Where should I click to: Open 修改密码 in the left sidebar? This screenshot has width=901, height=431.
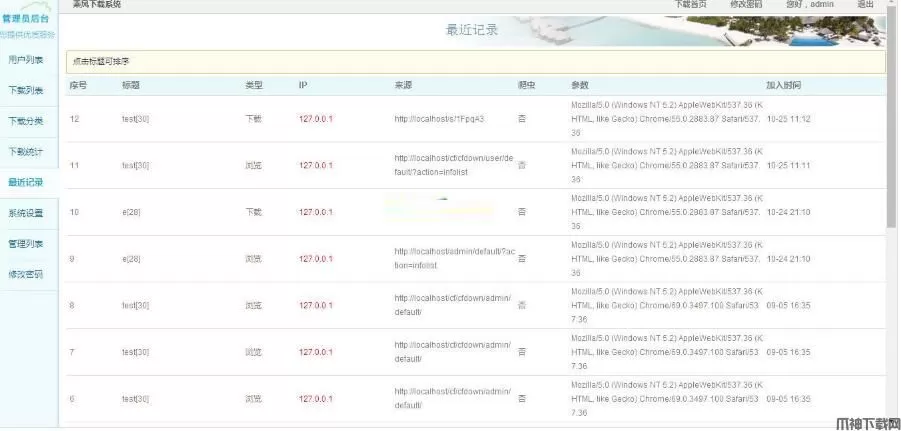tap(26, 274)
